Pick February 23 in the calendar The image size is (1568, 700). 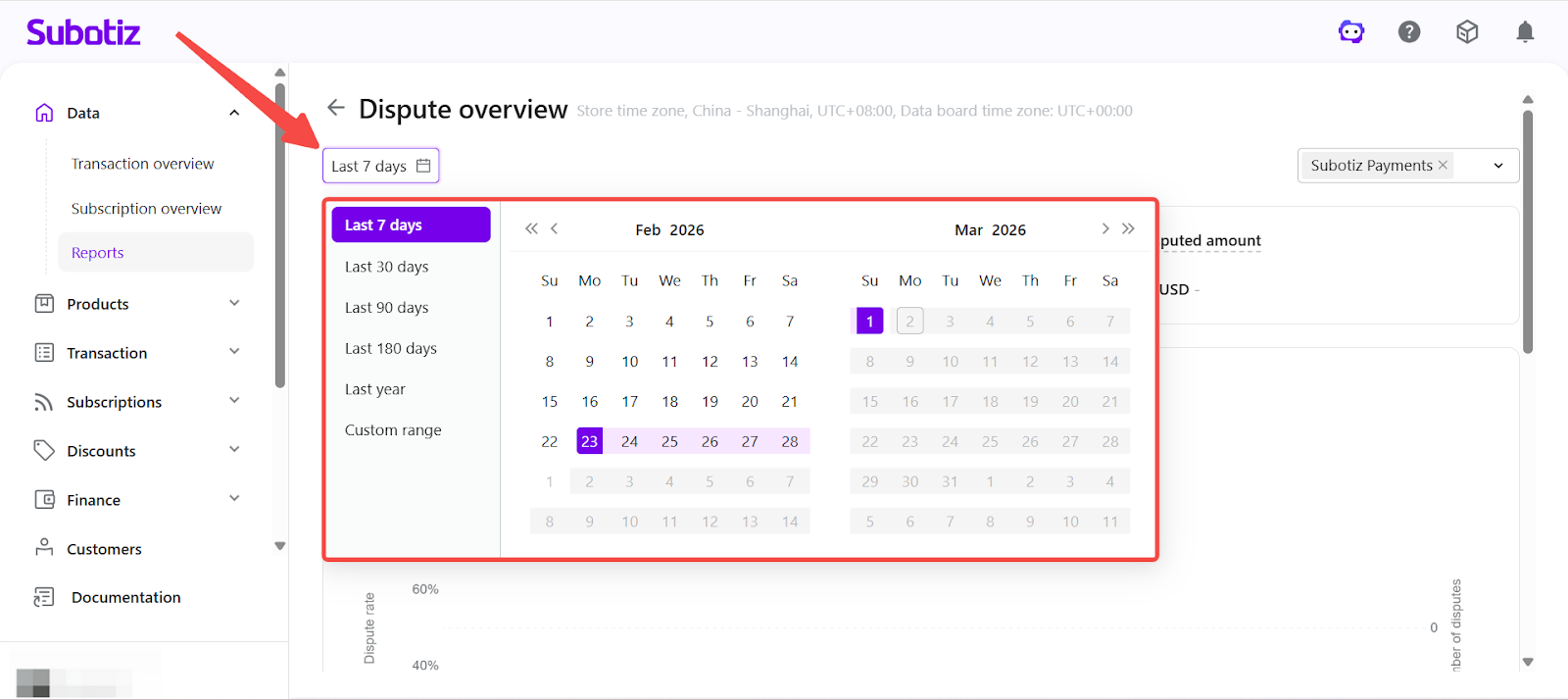[x=589, y=441]
